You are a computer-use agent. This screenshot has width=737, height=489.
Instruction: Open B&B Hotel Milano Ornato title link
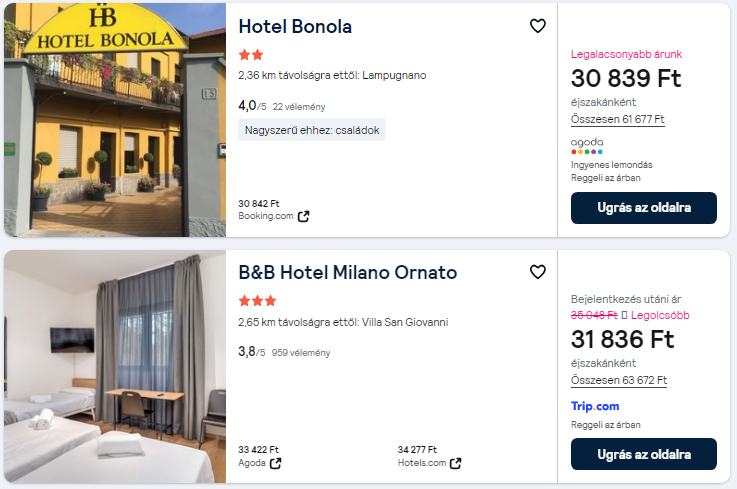347,272
